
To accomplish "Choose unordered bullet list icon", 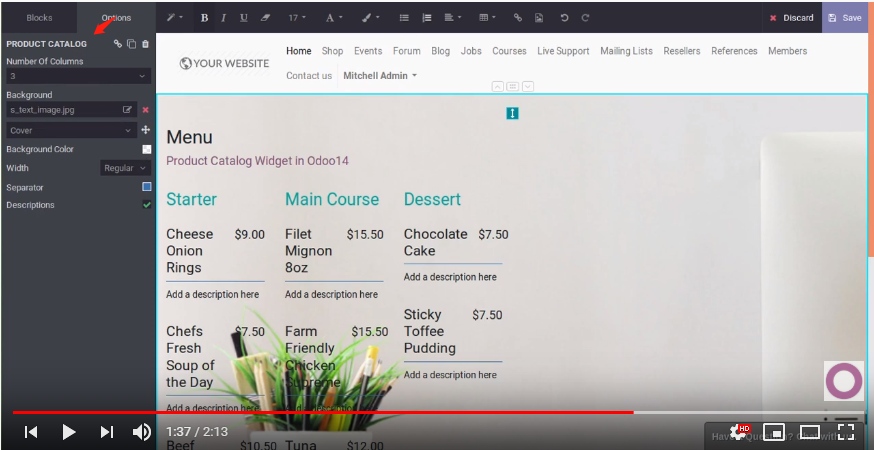I will pyautogui.click(x=404, y=18).
